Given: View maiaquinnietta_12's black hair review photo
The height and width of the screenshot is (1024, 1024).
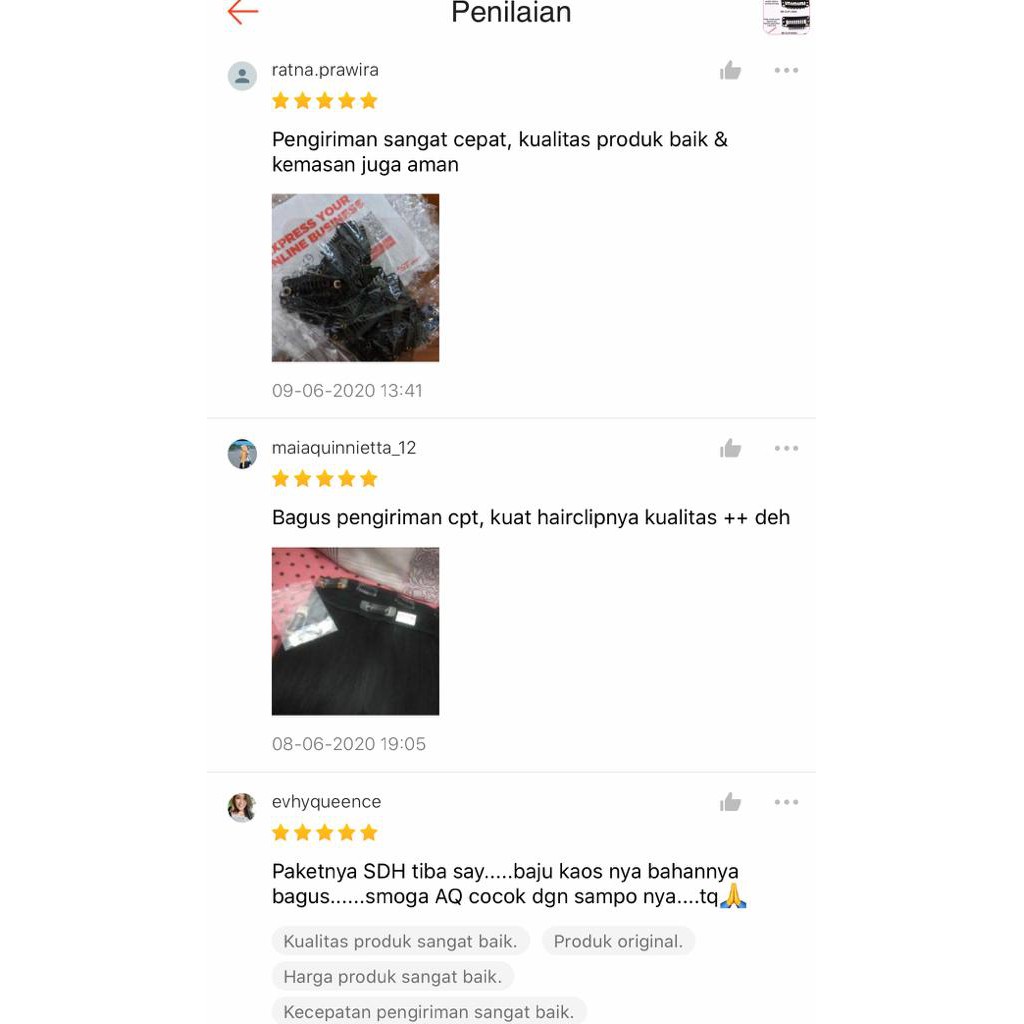Looking at the screenshot, I should tap(355, 632).
